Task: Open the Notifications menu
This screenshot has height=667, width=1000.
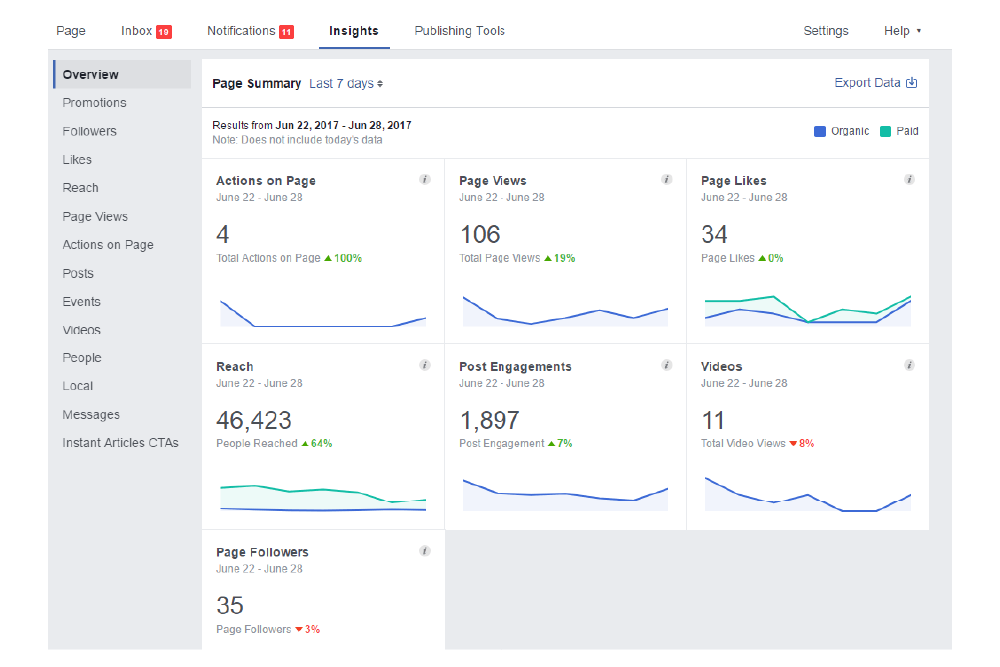Action: point(250,30)
